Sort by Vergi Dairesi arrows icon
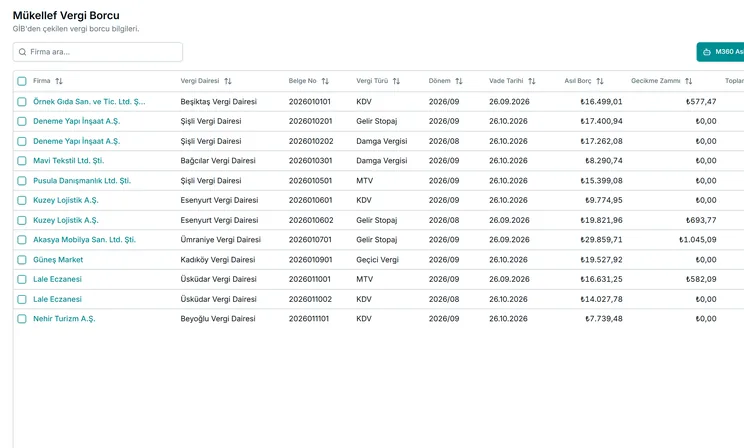The width and height of the screenshot is (744, 448). click(228, 81)
